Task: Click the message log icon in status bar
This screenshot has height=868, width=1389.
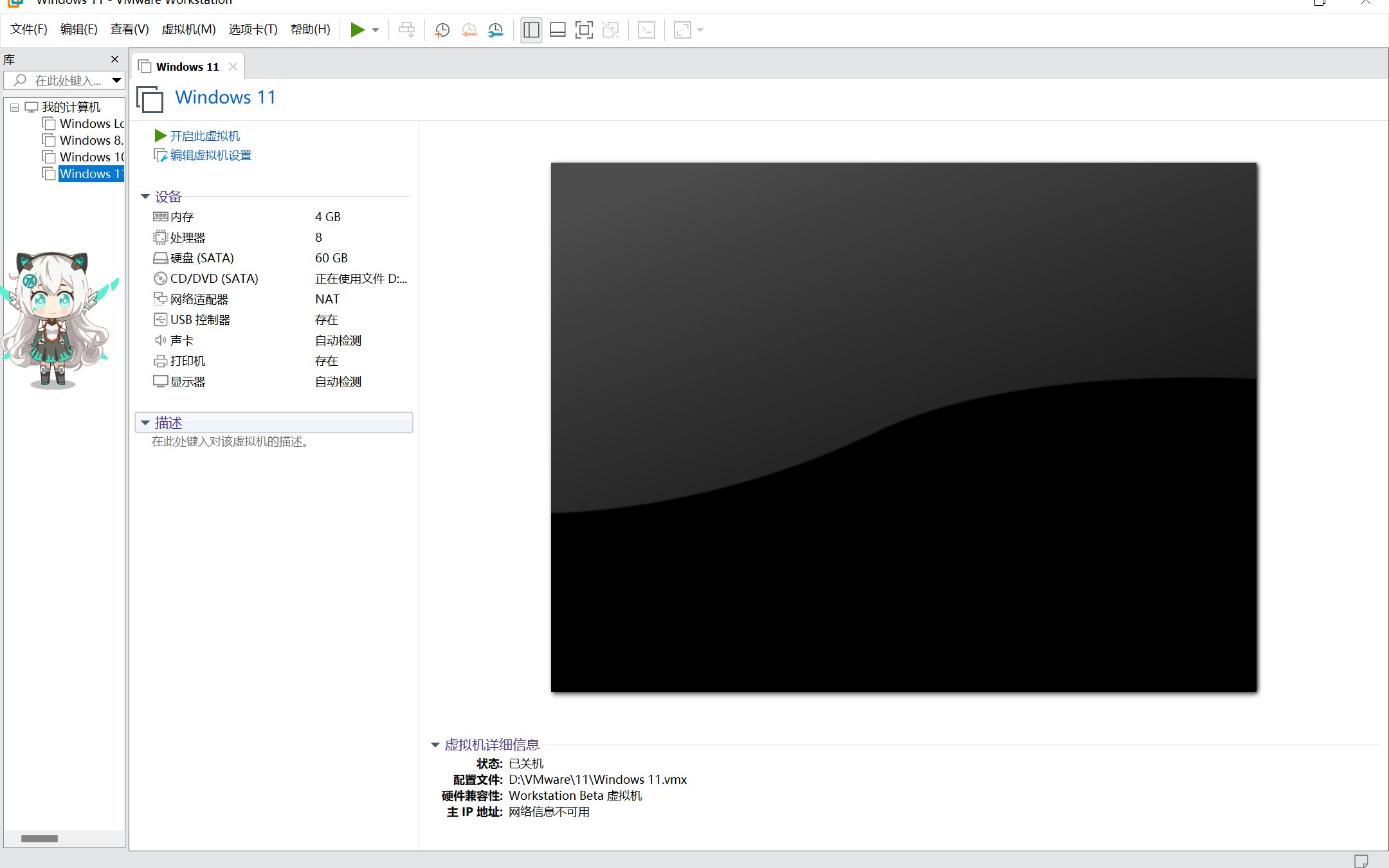Action: pos(1361,860)
